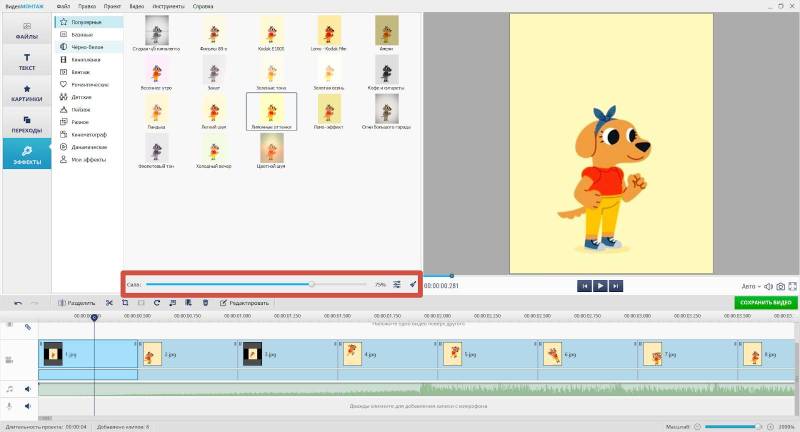Click the paperclip icon on overlay track
The width and height of the screenshot is (800, 432).
28,327
